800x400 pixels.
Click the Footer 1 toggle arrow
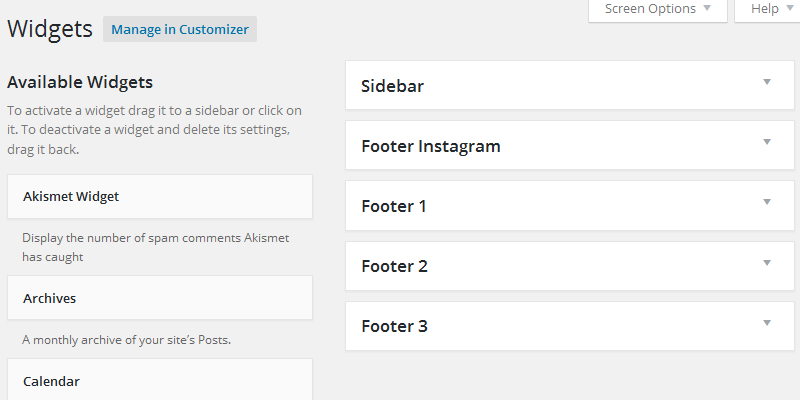767,202
